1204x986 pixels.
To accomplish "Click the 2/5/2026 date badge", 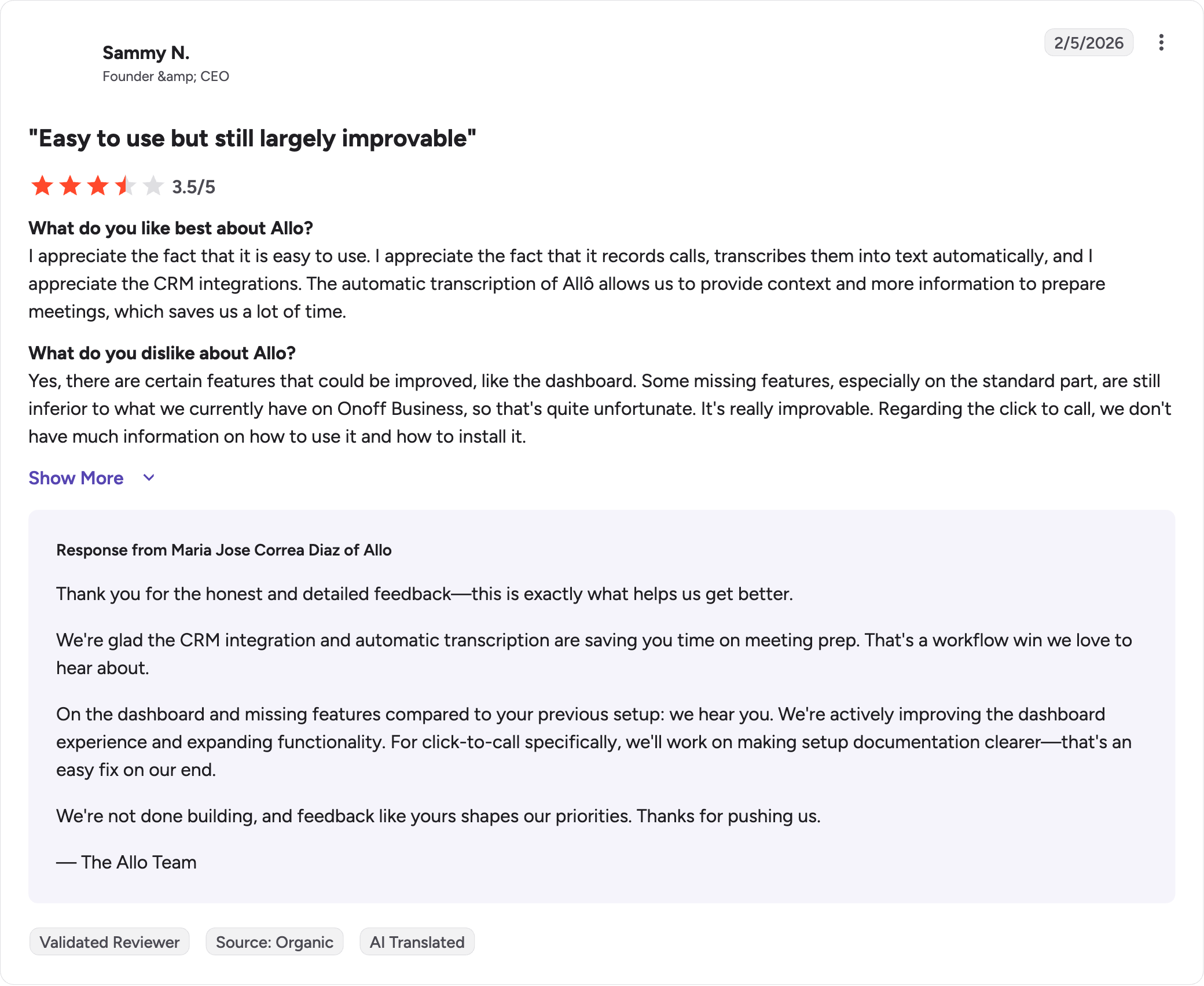I will pyautogui.click(x=1088, y=43).
